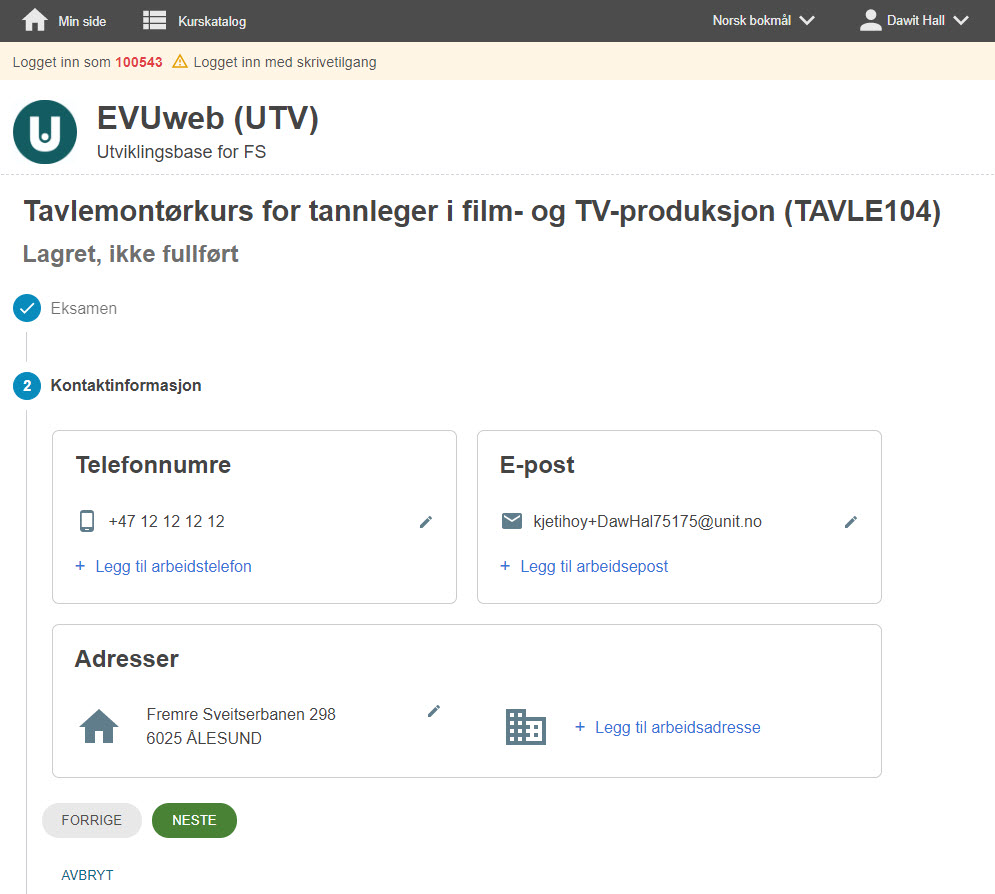Select the Telefonnumre card heading
The height and width of the screenshot is (894, 995).
[x=153, y=464]
